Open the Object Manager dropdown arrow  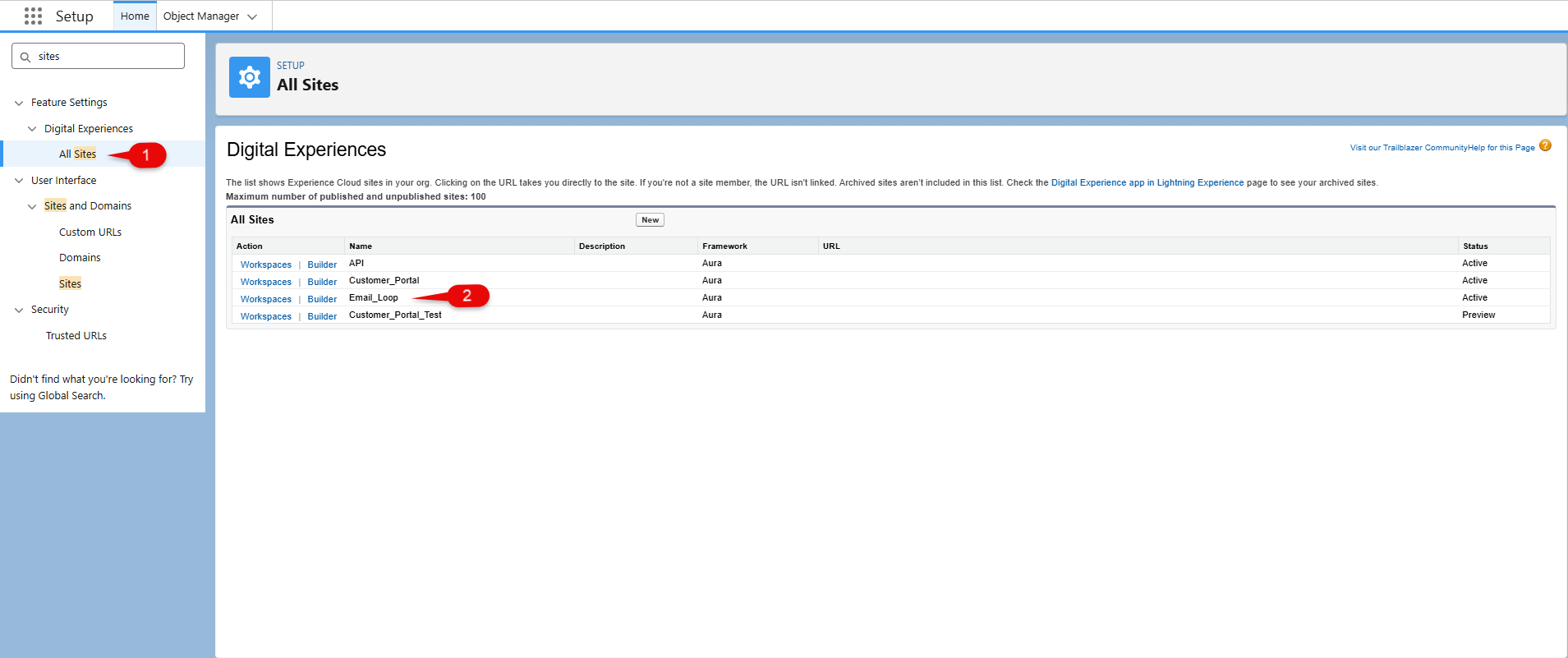pyautogui.click(x=252, y=16)
